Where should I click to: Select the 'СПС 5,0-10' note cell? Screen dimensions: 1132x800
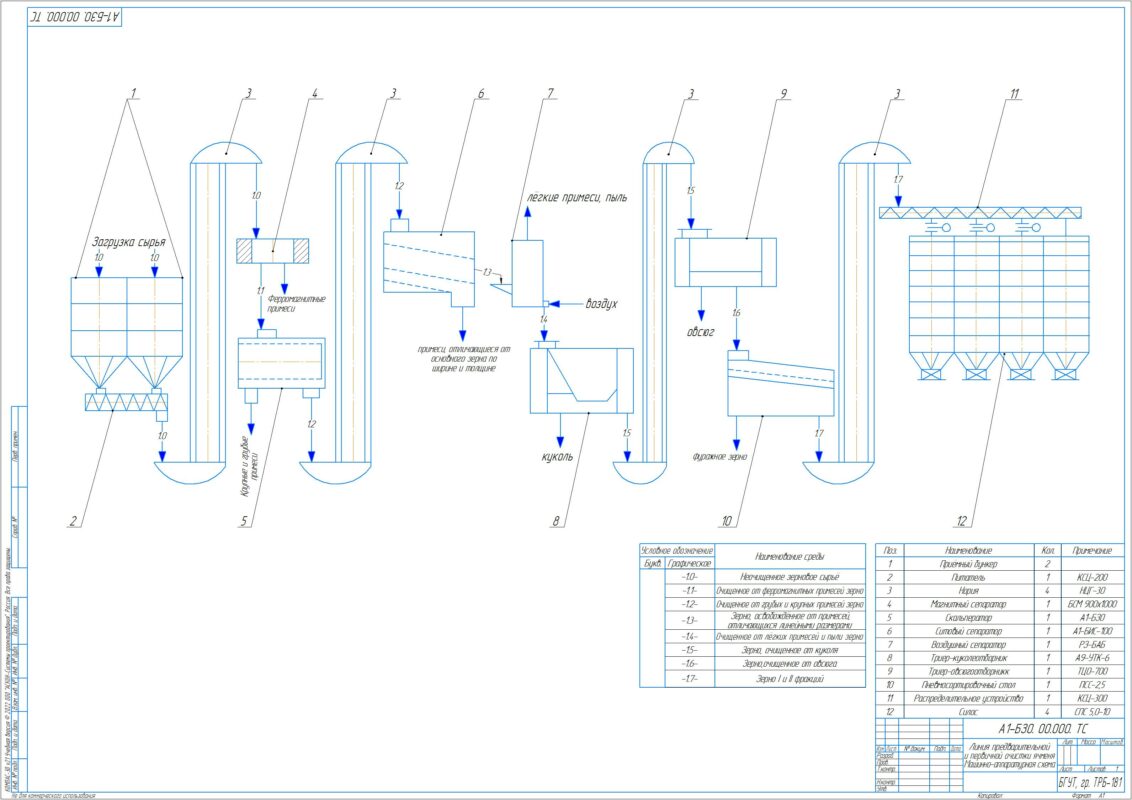[x=1093, y=711]
